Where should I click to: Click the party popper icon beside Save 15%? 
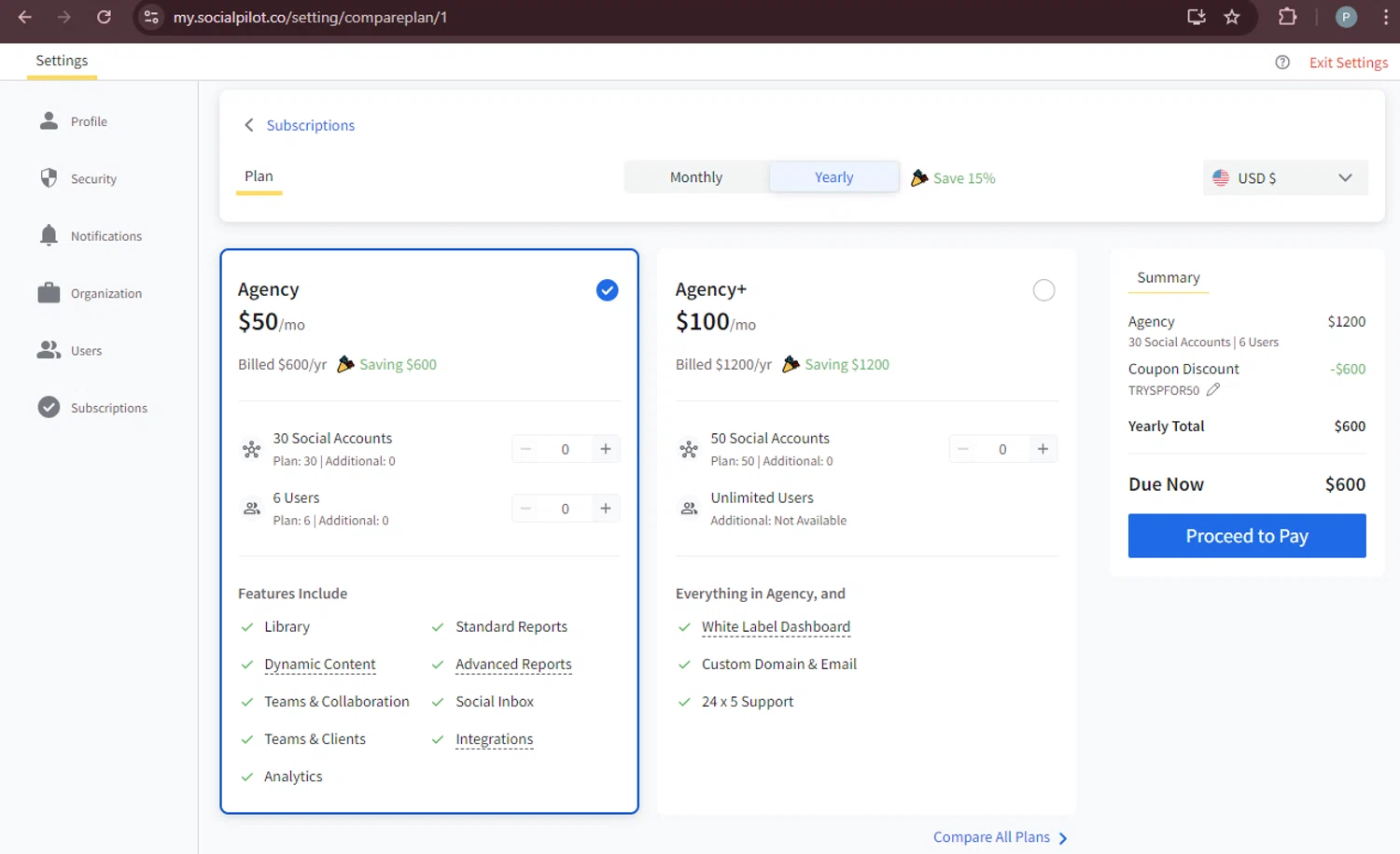[x=919, y=177]
